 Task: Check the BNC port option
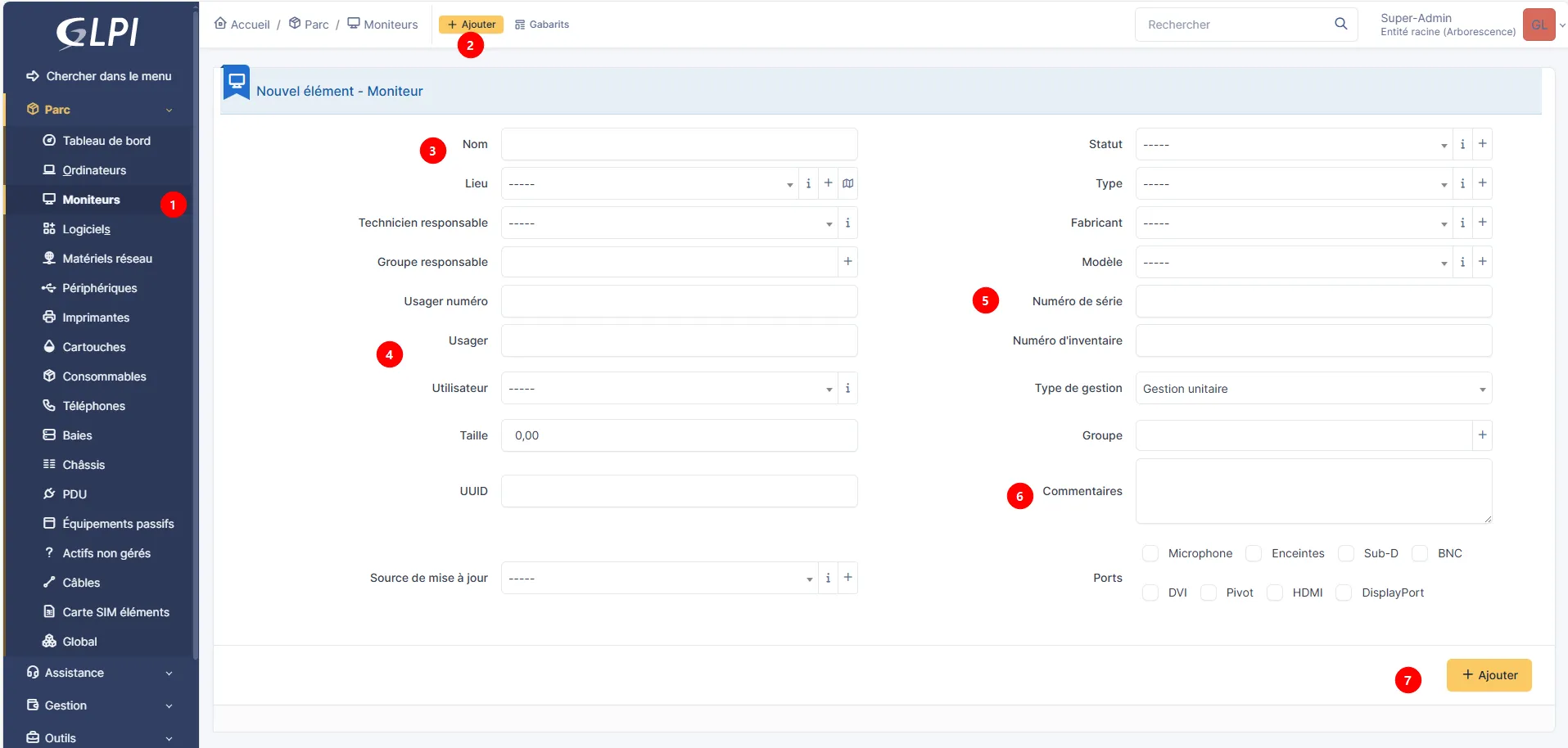(1420, 553)
